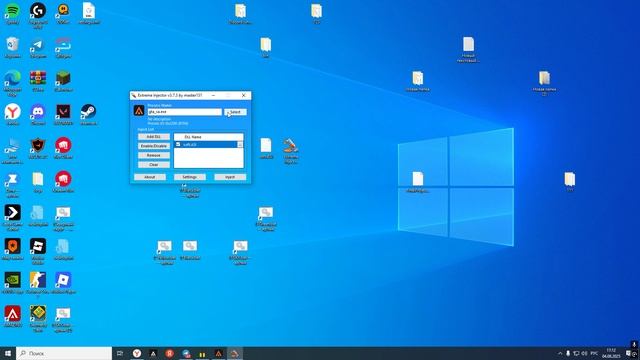Switch input language indicator in tray
The height and width of the screenshot is (360, 640).
tap(594, 353)
